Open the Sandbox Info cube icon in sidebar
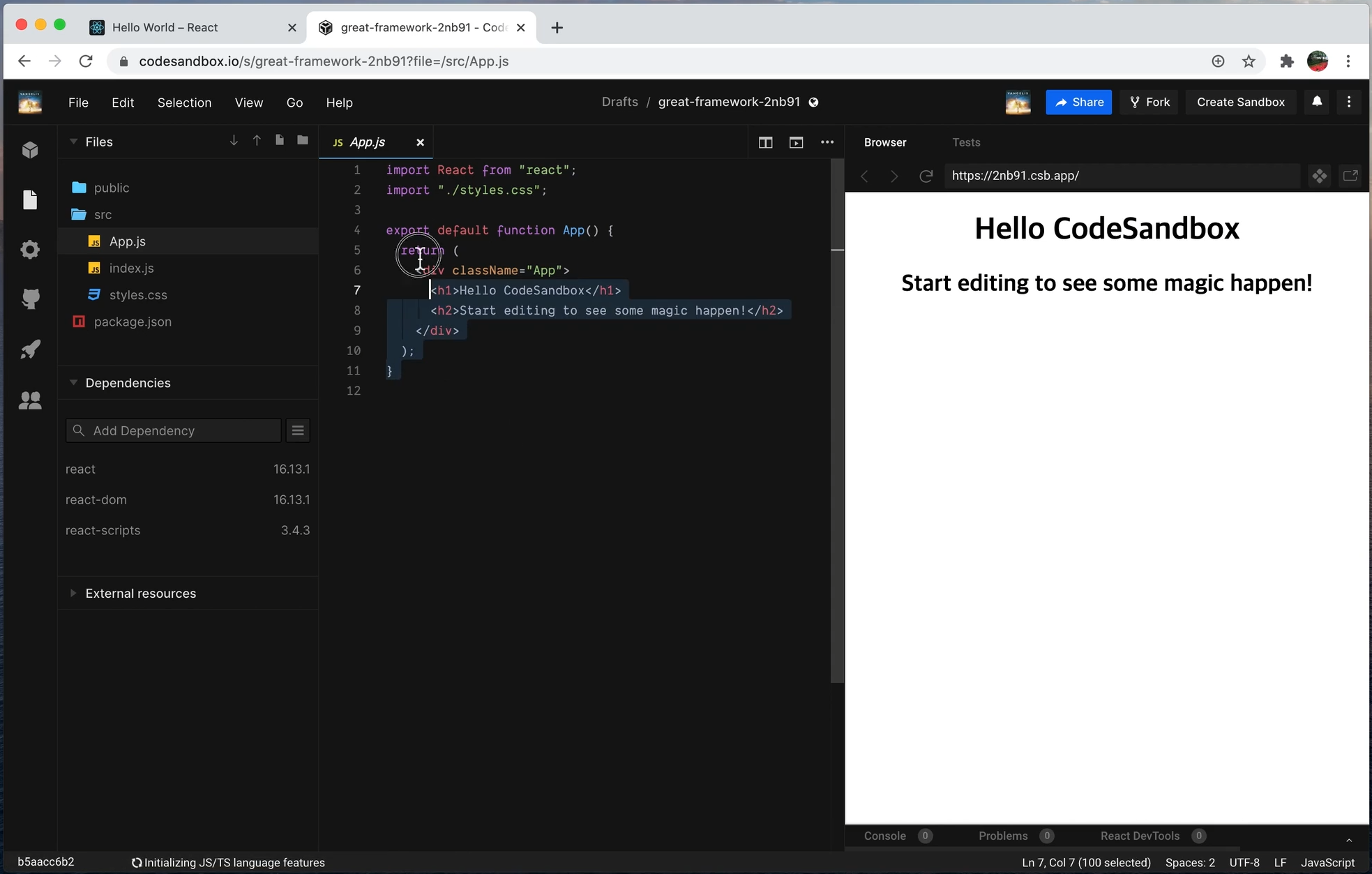1372x874 pixels. point(30,150)
